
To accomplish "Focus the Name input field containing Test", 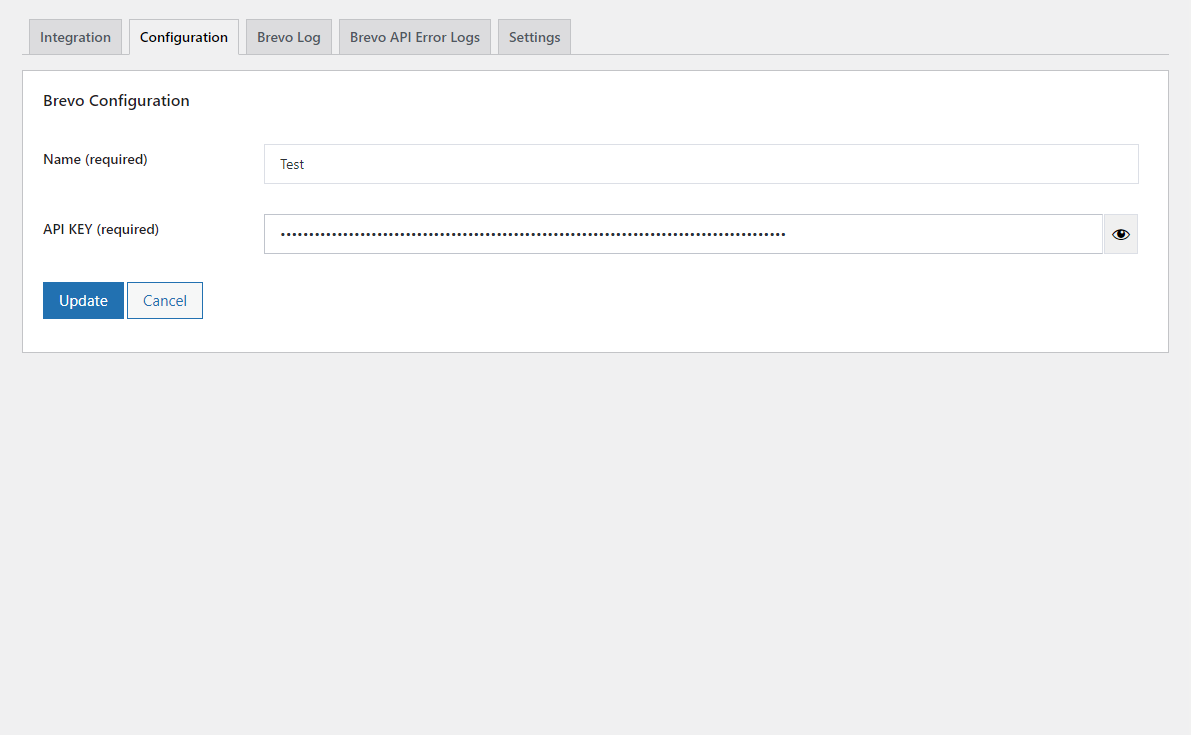I will (701, 164).
